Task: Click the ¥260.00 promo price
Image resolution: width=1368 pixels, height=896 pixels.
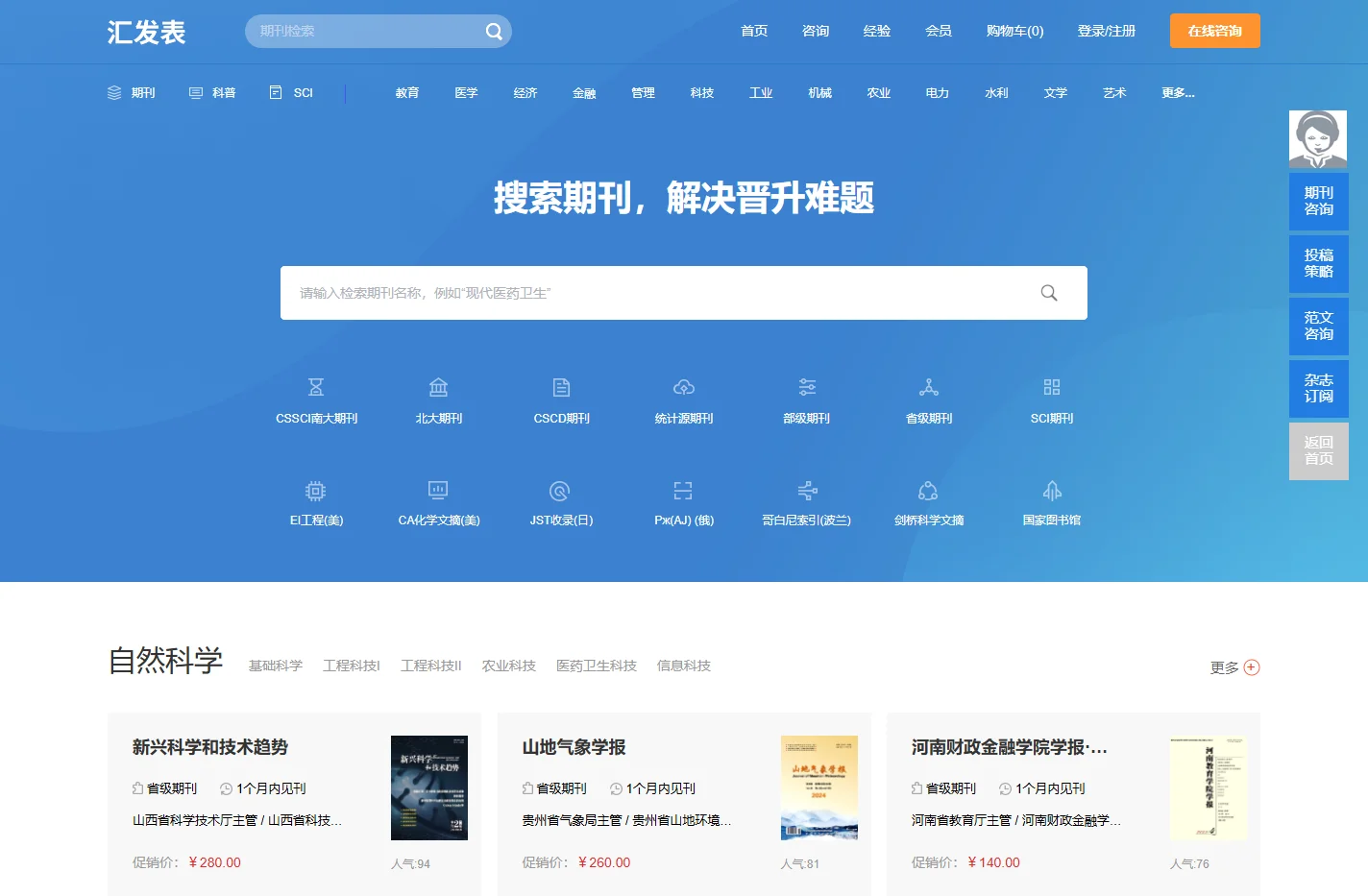Action: click(x=604, y=862)
